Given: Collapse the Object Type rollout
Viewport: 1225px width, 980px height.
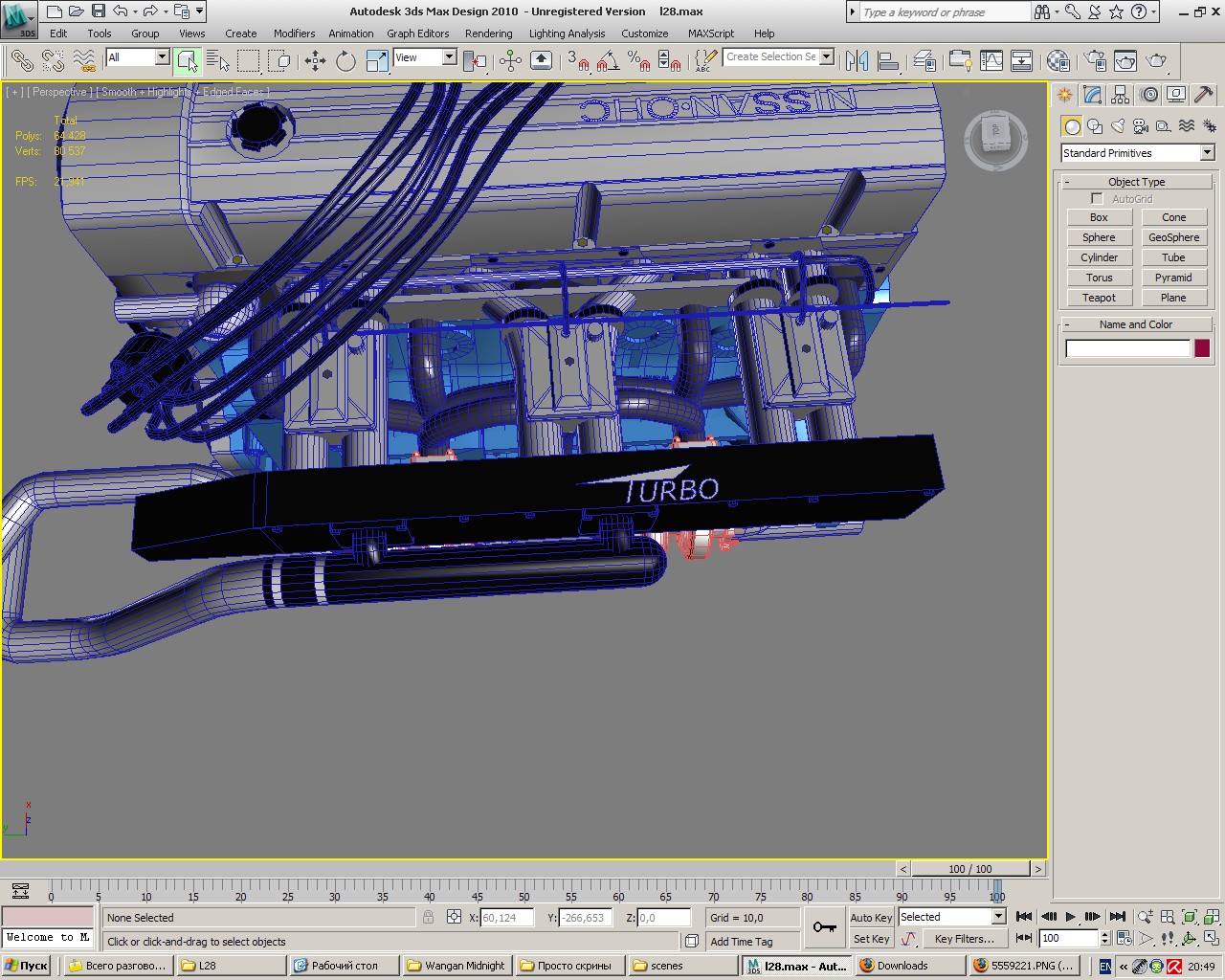Looking at the screenshot, I should pos(1136,182).
